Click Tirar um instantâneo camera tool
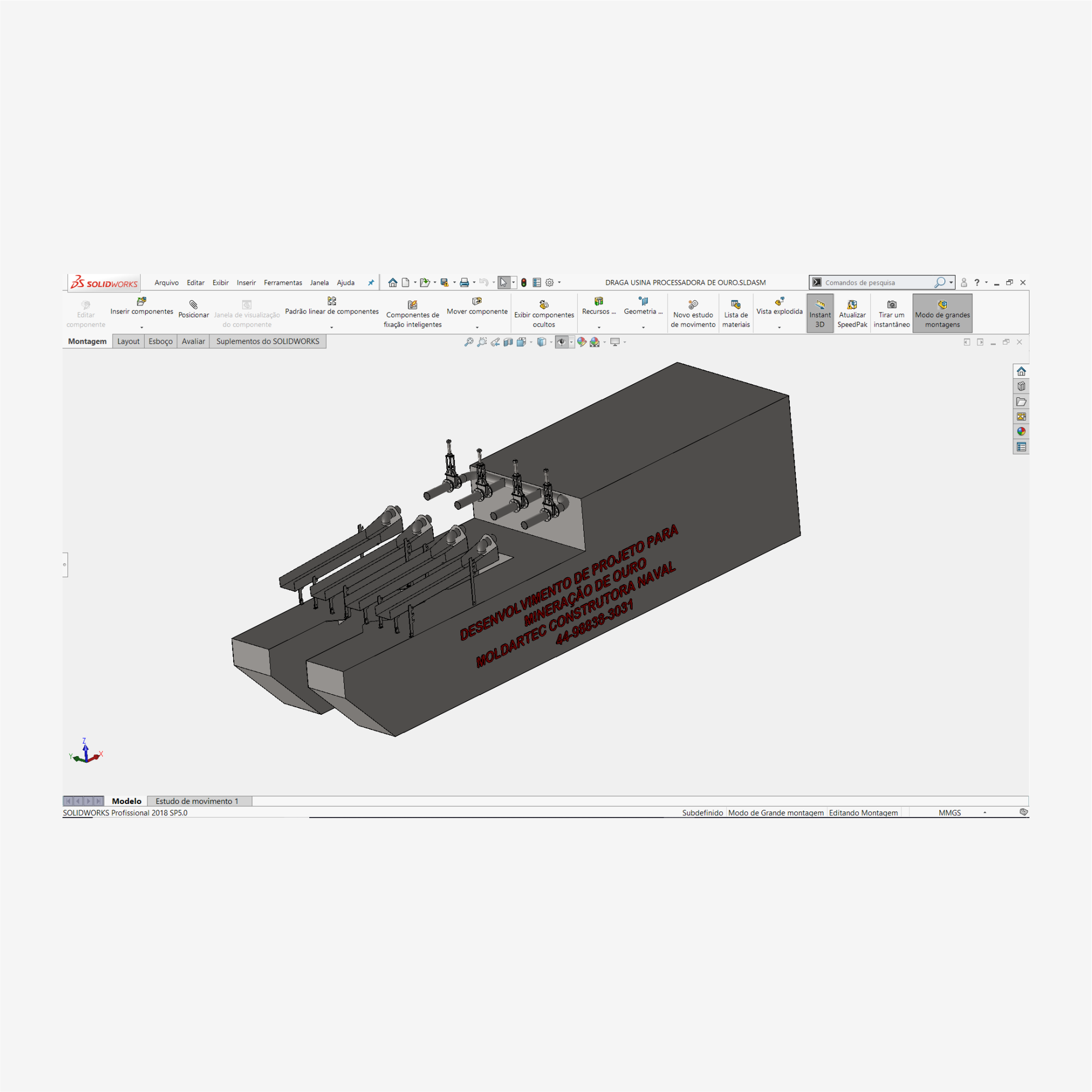 (892, 314)
